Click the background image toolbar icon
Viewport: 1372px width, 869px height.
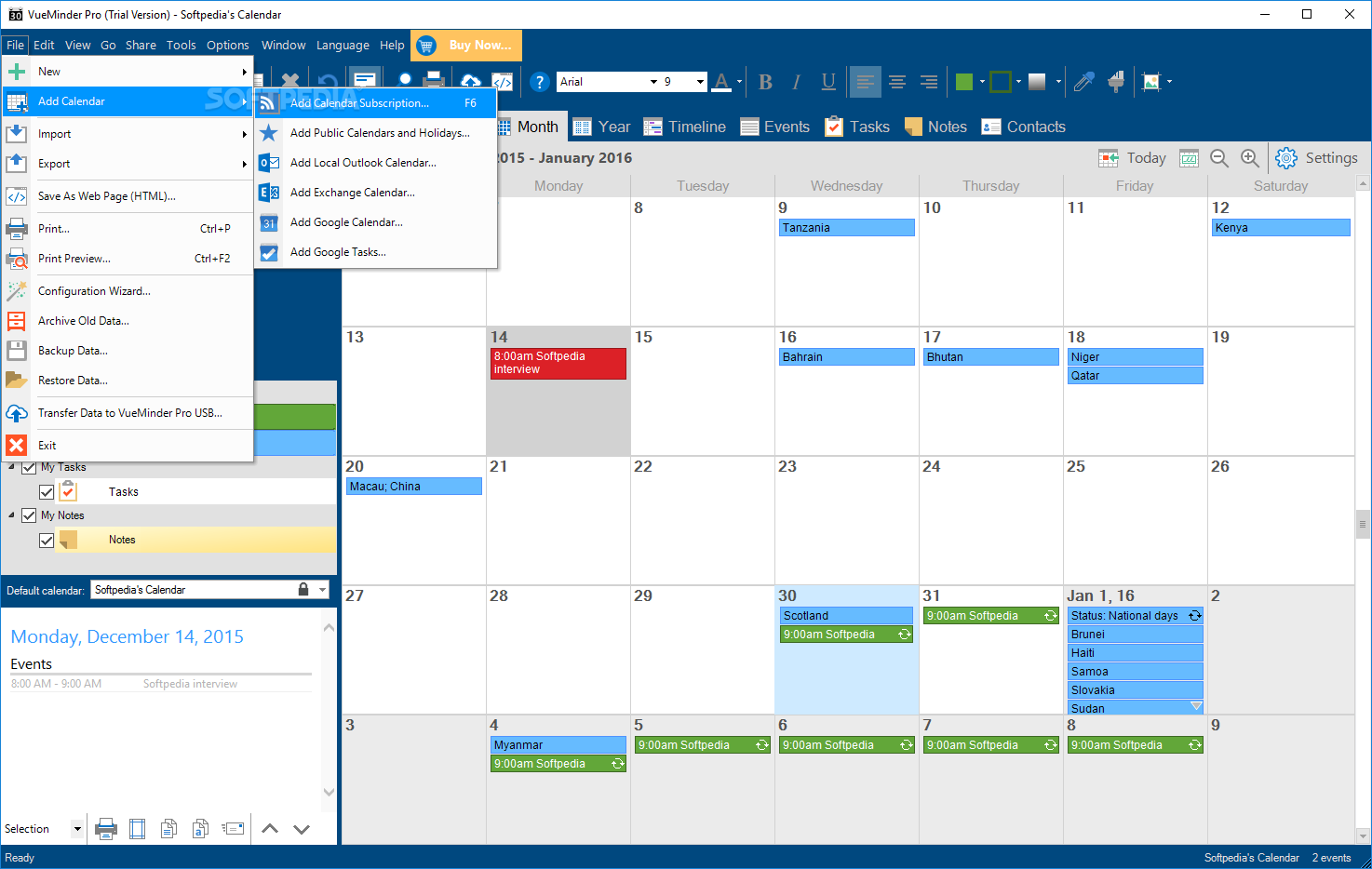[x=1151, y=82]
